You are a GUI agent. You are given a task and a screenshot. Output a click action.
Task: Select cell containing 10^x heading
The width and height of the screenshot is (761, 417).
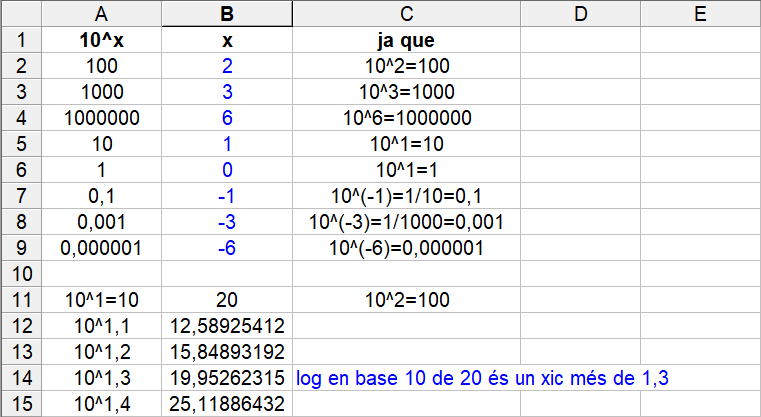pyautogui.click(x=102, y=41)
